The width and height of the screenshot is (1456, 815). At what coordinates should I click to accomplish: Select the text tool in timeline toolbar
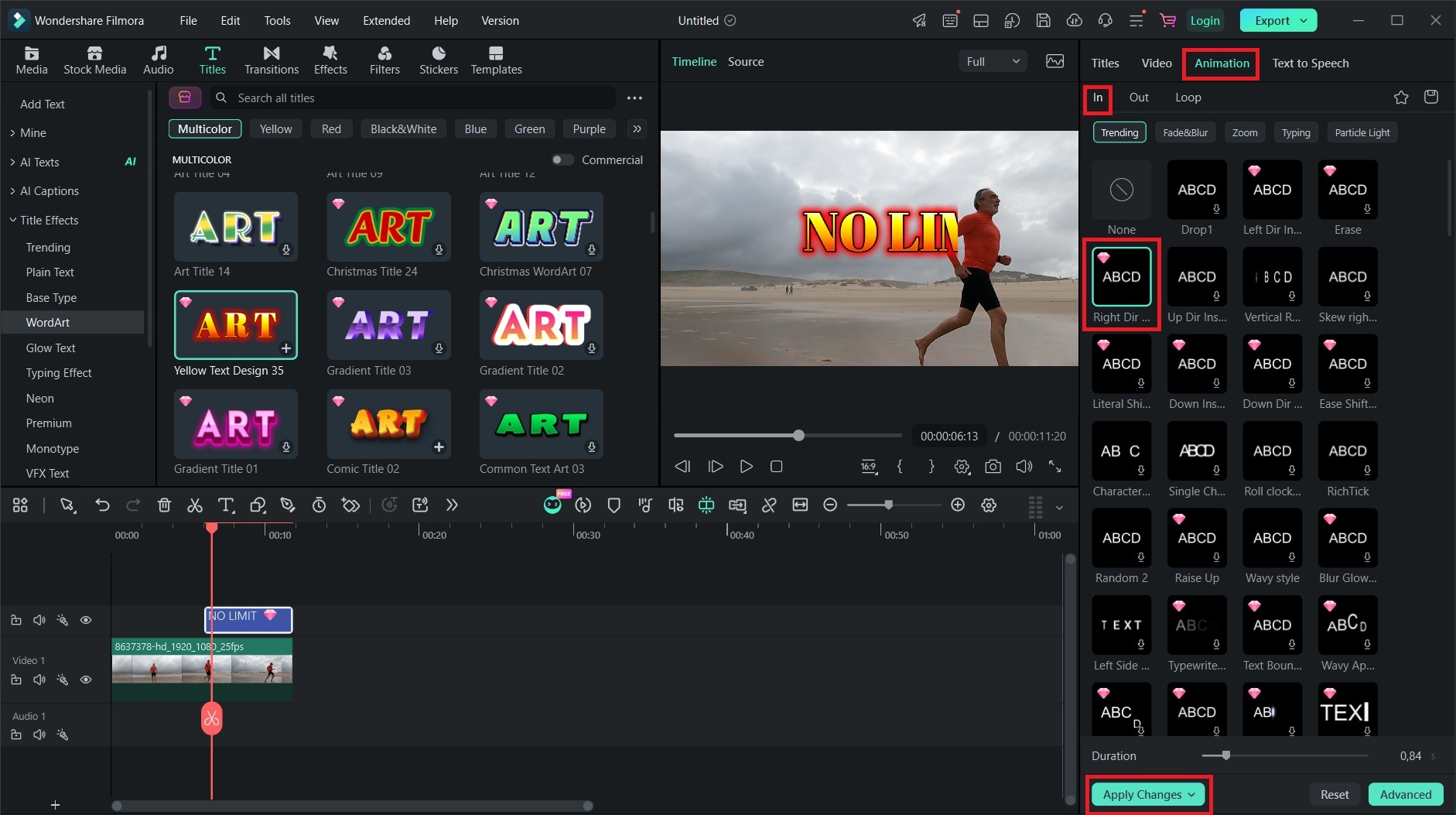tap(226, 505)
